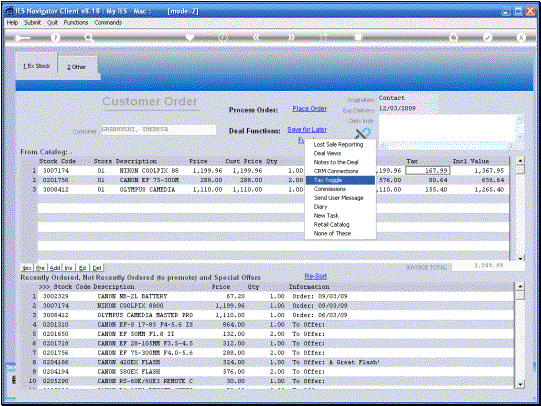Open the Quit menu

(52, 22)
